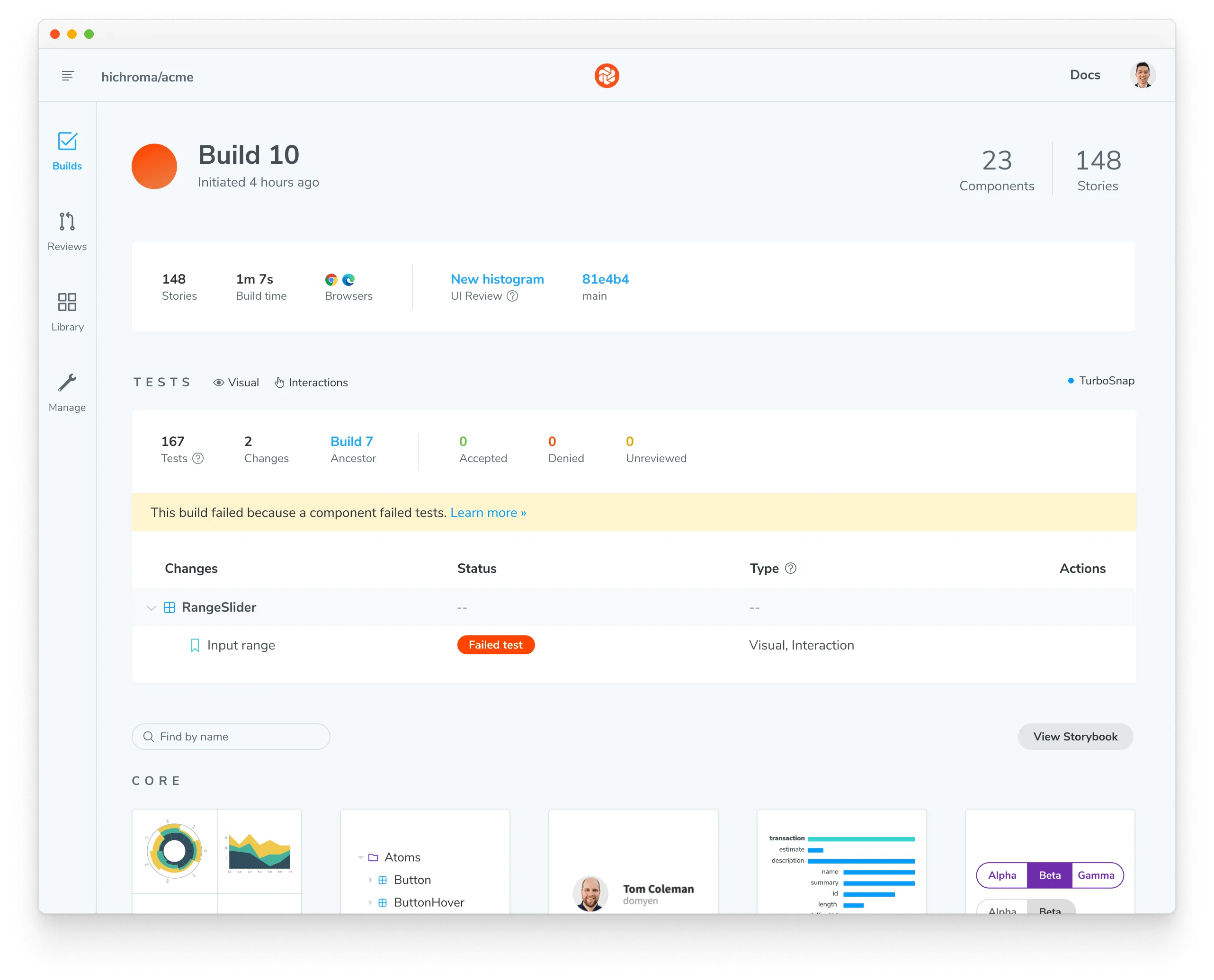Toggle Interactions test type filter
This screenshot has height=980, width=1214.
tap(310, 382)
